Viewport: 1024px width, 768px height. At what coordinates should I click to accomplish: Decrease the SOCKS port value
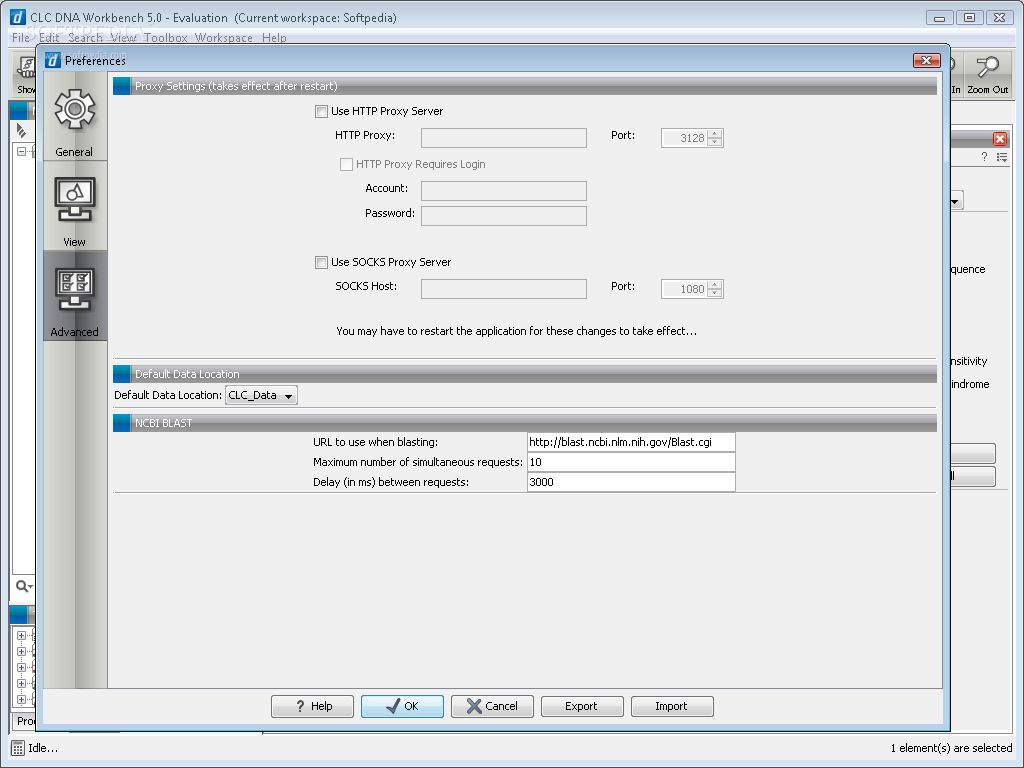pyautogui.click(x=715, y=293)
